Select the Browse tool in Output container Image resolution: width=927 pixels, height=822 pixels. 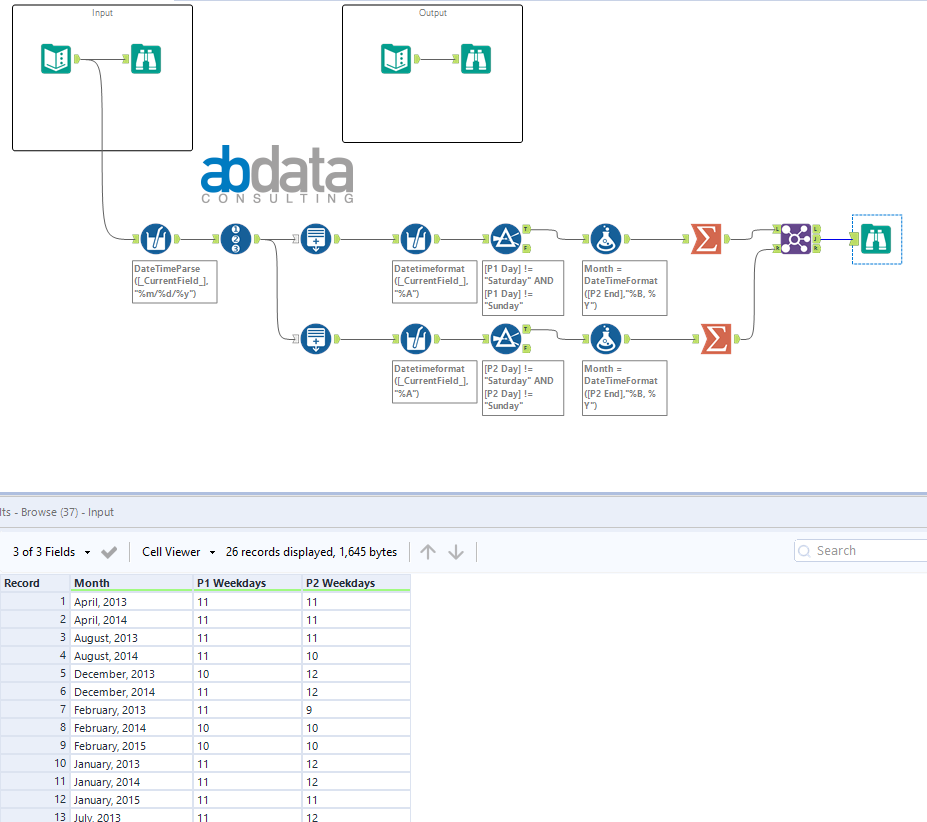tap(476, 59)
